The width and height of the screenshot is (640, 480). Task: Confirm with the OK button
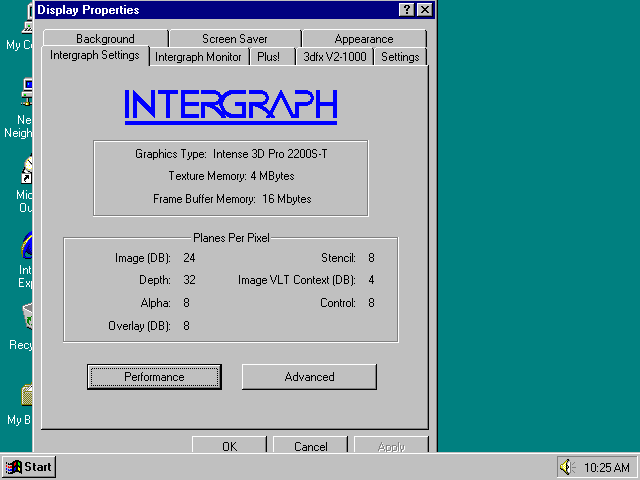tap(229, 445)
